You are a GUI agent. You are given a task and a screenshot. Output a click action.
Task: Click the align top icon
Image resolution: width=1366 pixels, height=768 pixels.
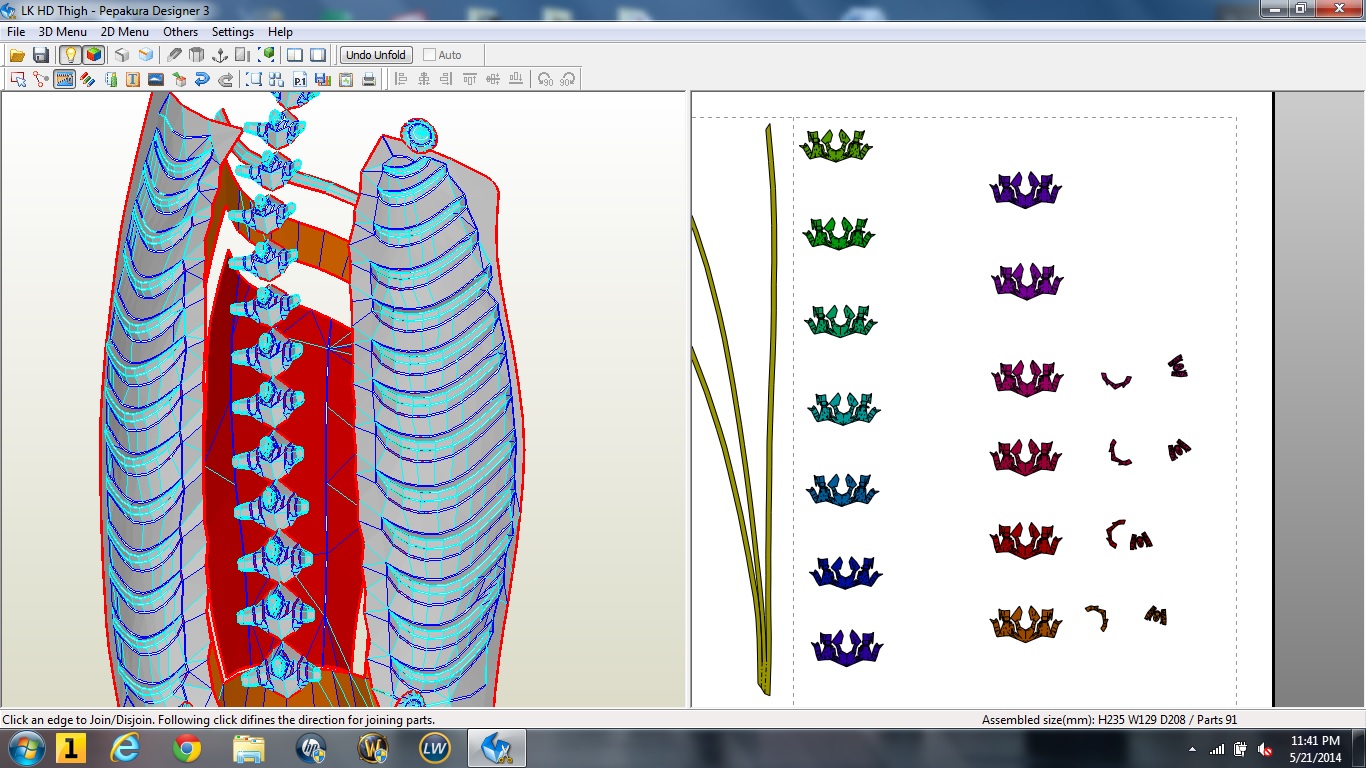(x=469, y=79)
